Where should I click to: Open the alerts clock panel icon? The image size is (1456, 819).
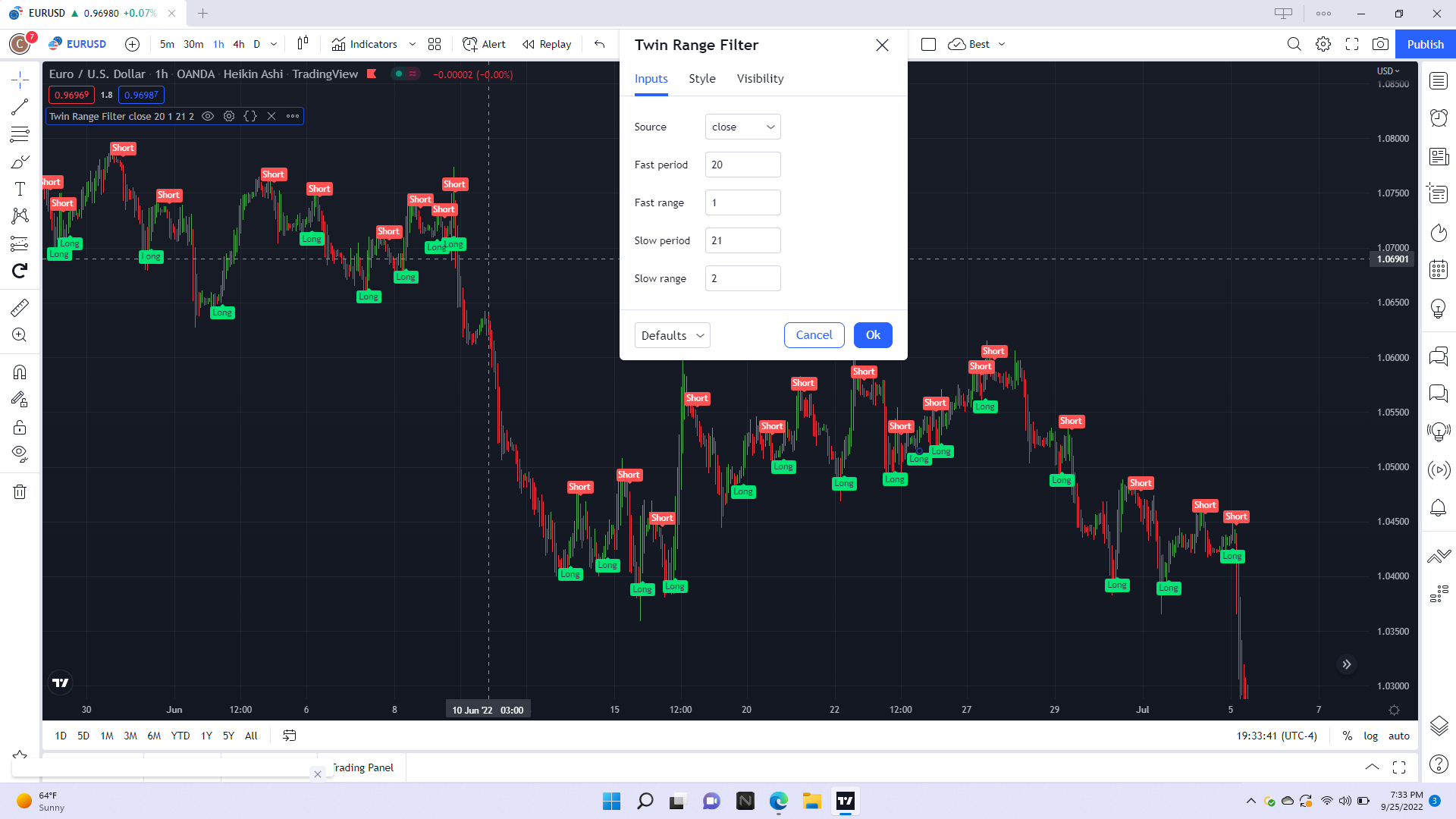click(1439, 118)
